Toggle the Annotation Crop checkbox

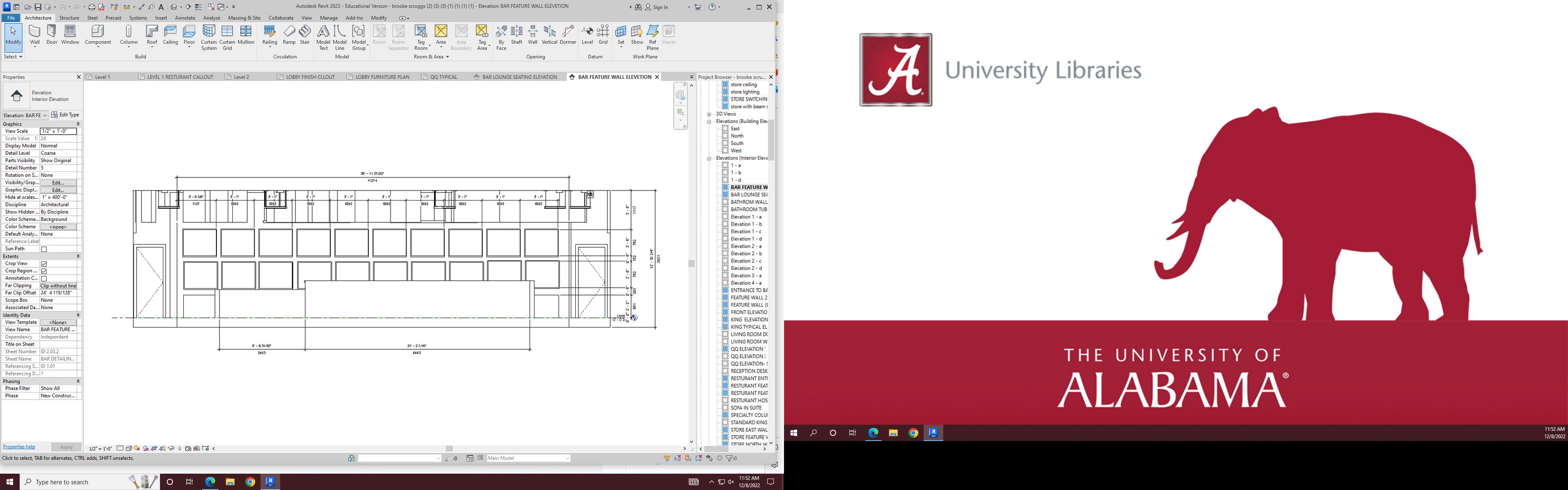[x=44, y=278]
